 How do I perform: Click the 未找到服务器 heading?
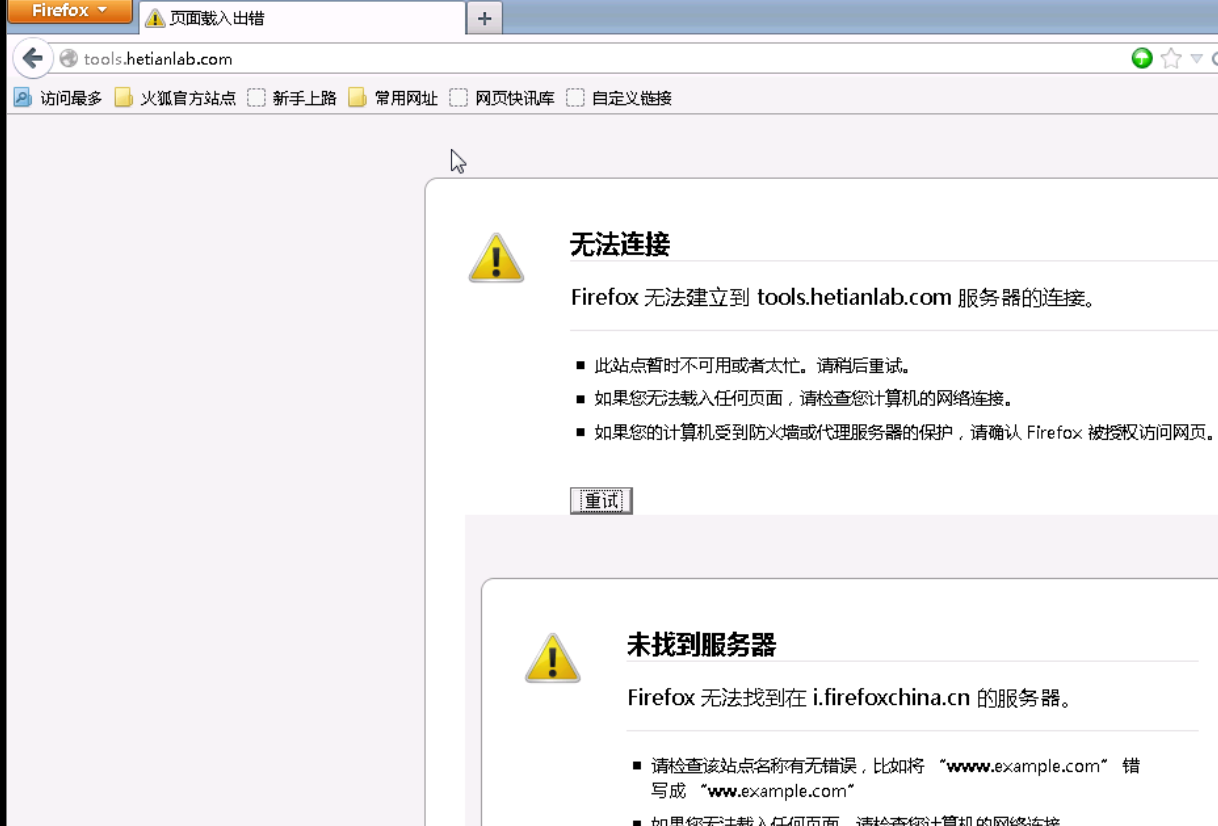pos(702,645)
